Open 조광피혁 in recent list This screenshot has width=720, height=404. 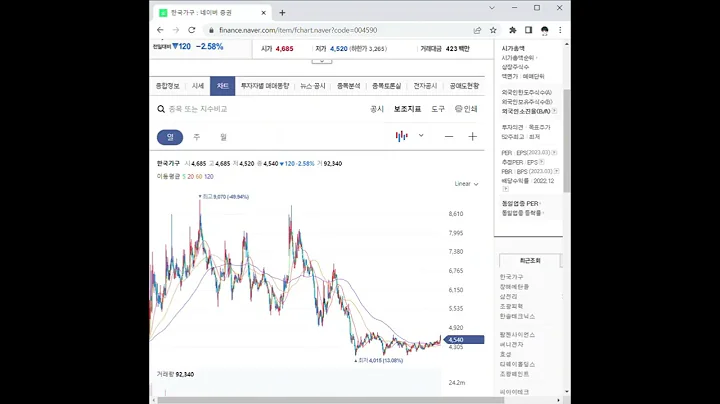click(x=511, y=306)
